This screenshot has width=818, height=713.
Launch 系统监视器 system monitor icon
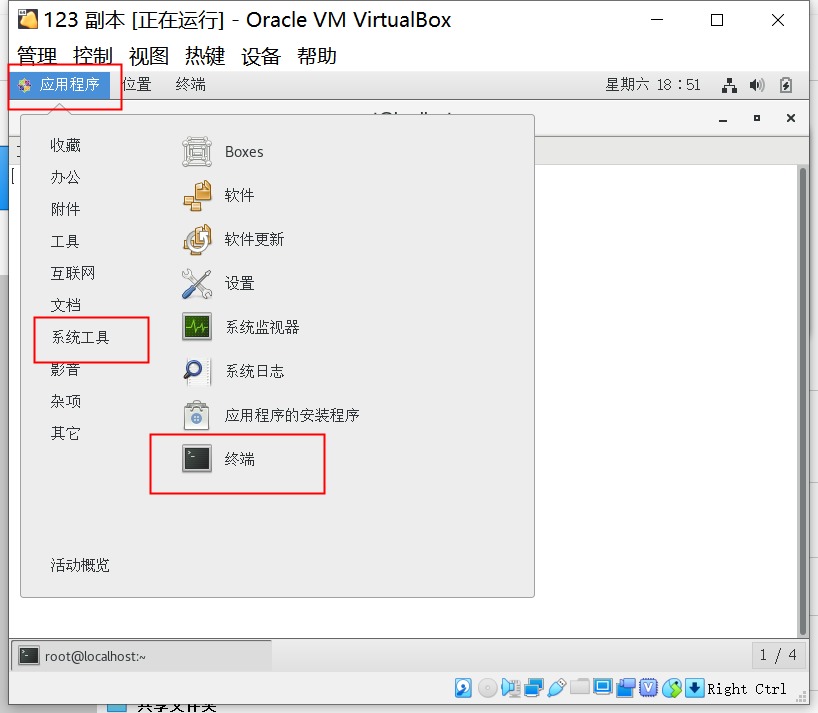(197, 327)
